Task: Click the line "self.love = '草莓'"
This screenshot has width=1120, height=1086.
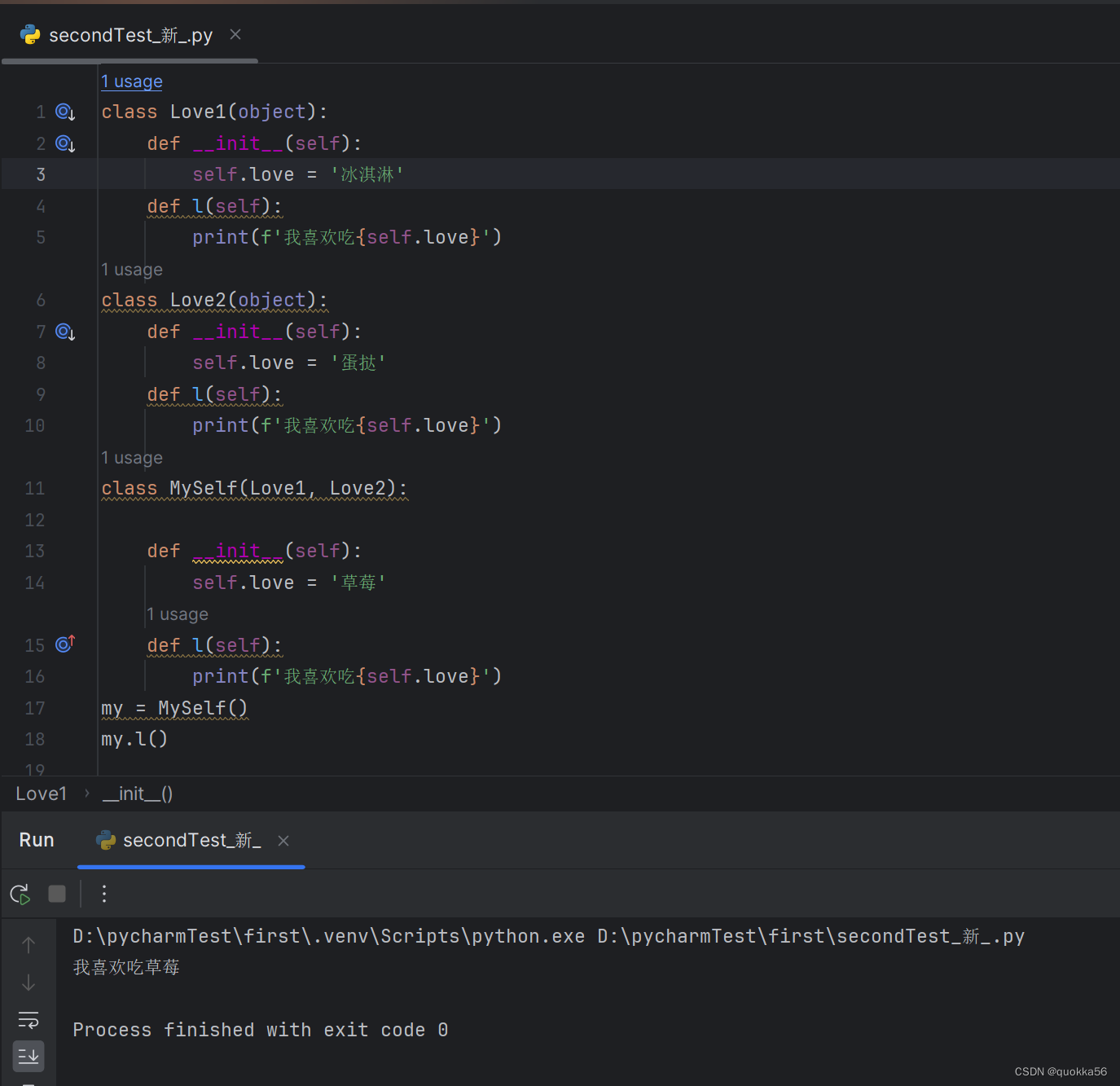Action: [289, 583]
